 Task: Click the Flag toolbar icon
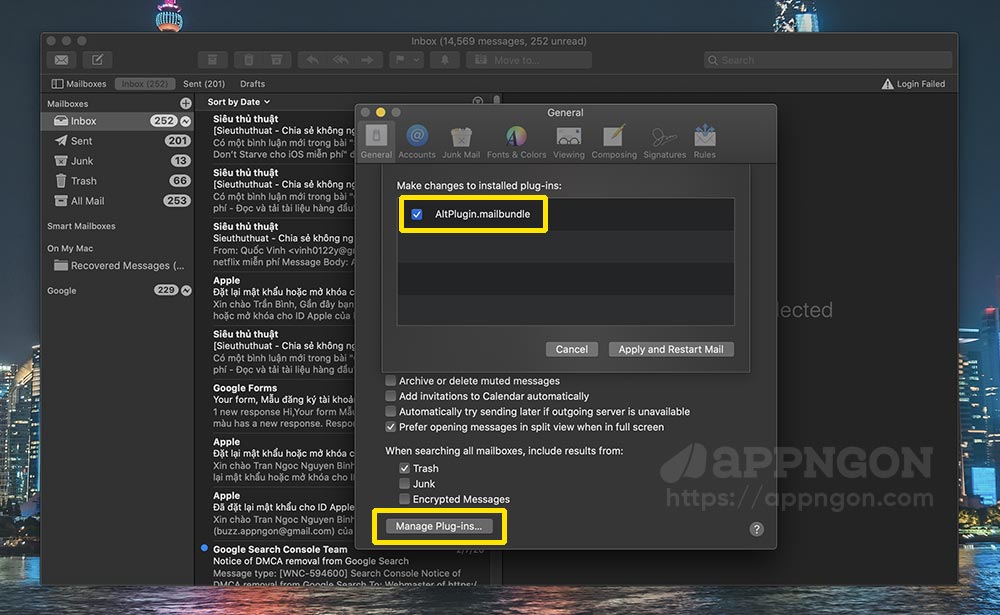400,60
